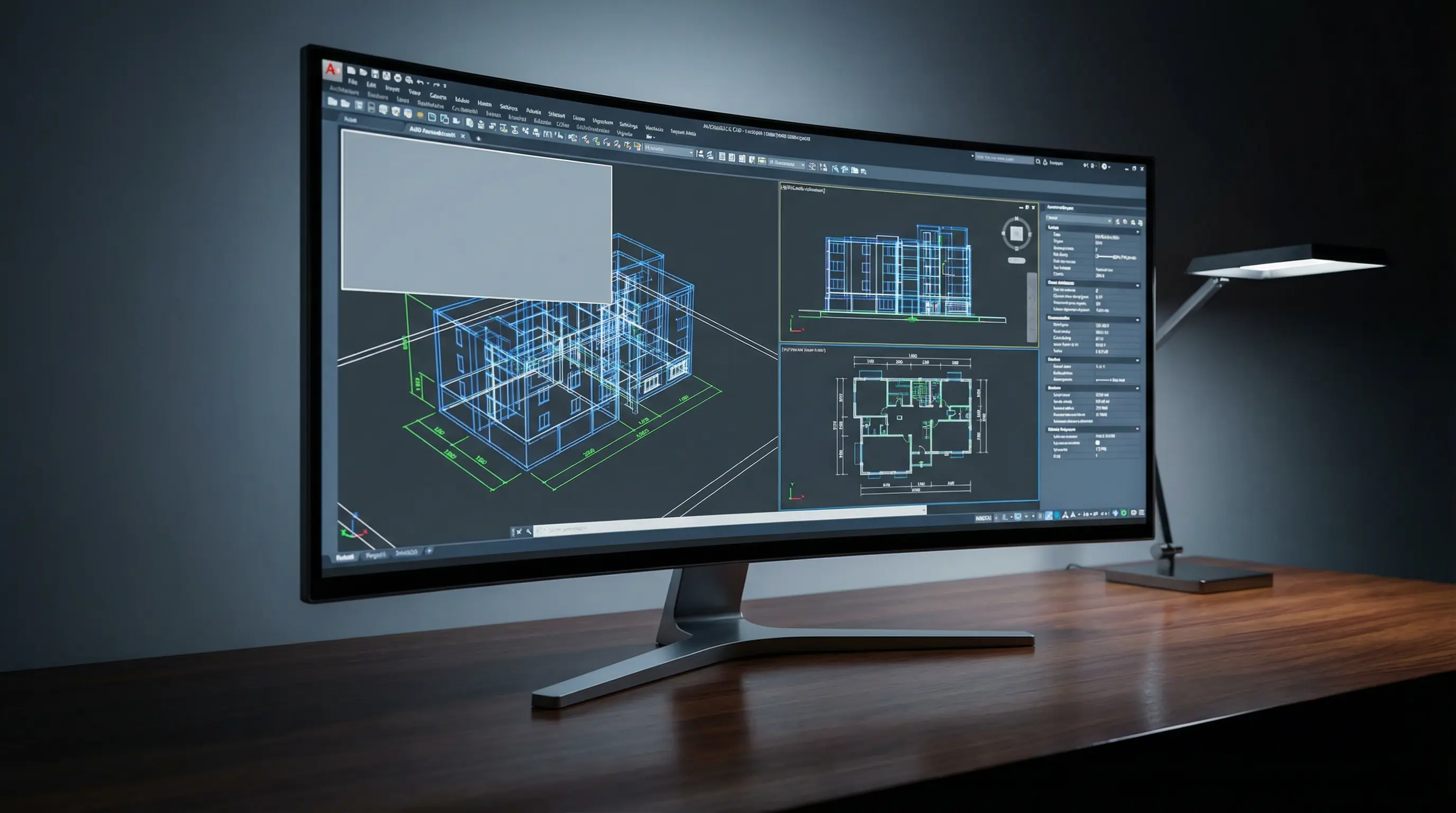The image size is (1456, 813).
Task: Click the Redo arrow icon
Action: pos(436,85)
